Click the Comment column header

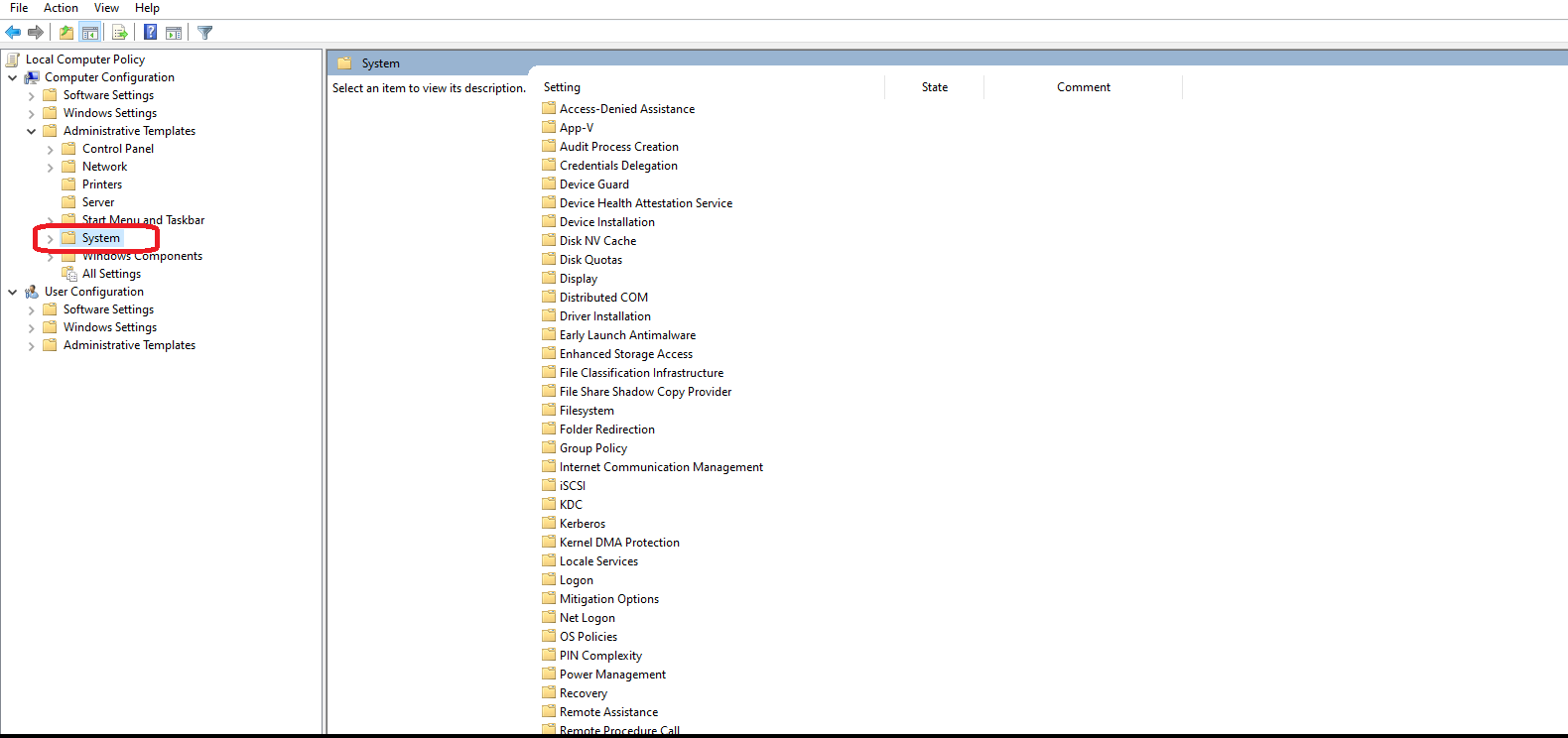click(x=1083, y=87)
